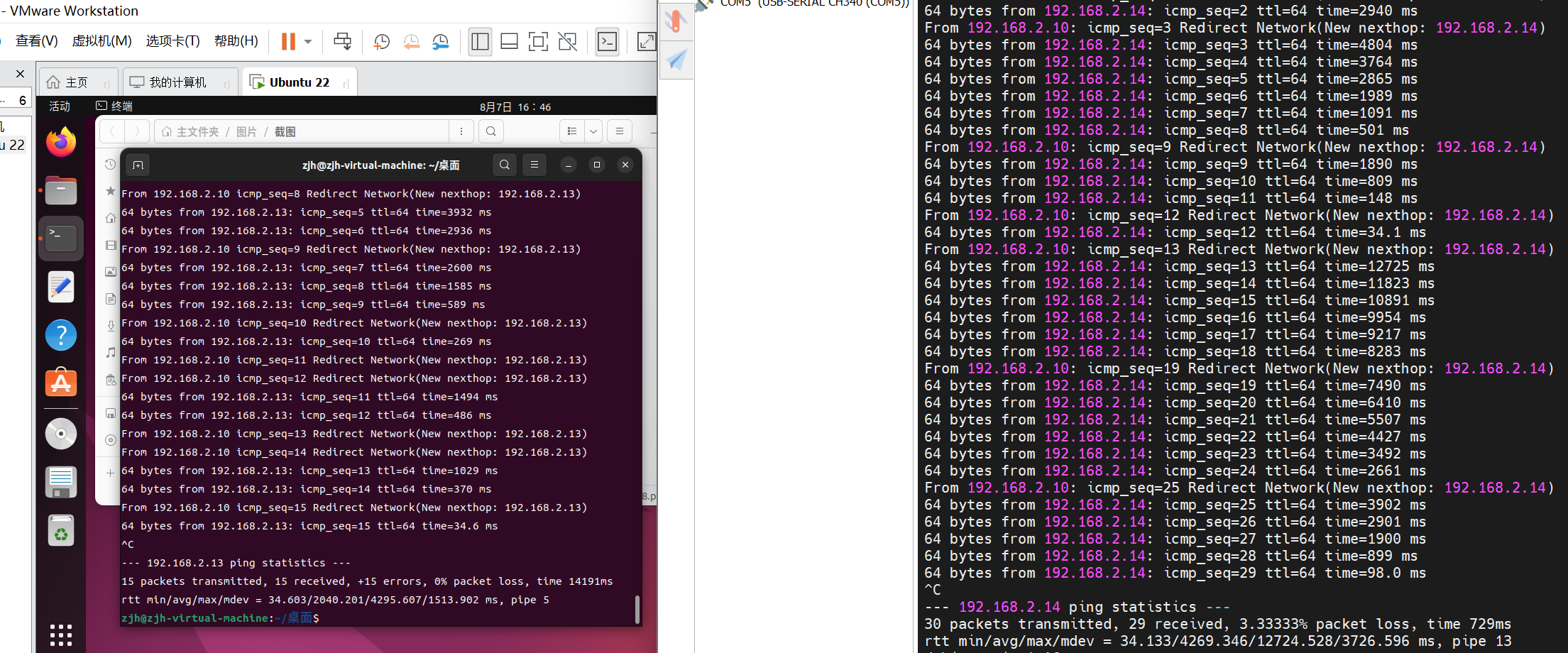Go forward in the Files window
This screenshot has height=653, width=1568.
(137, 131)
